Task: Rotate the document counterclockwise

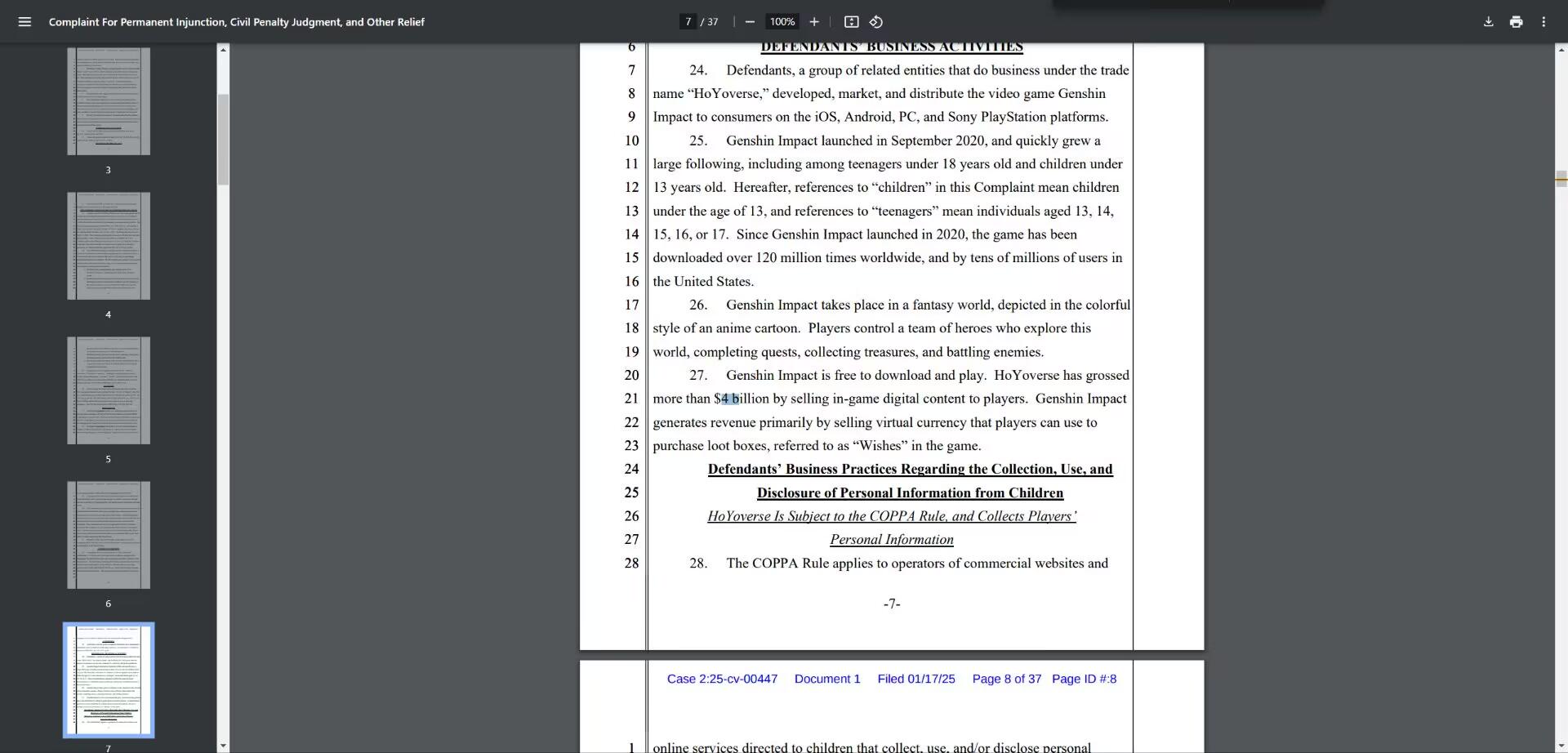Action: [x=876, y=22]
